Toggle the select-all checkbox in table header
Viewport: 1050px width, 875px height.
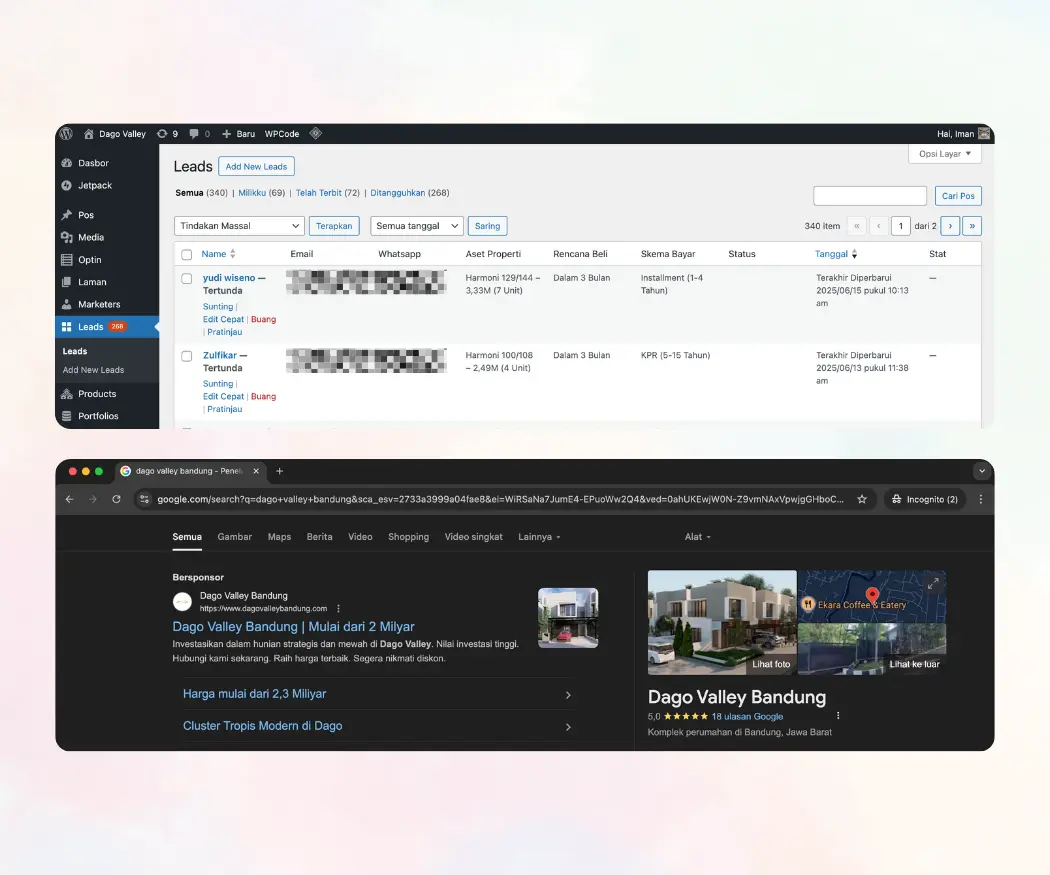pos(187,255)
